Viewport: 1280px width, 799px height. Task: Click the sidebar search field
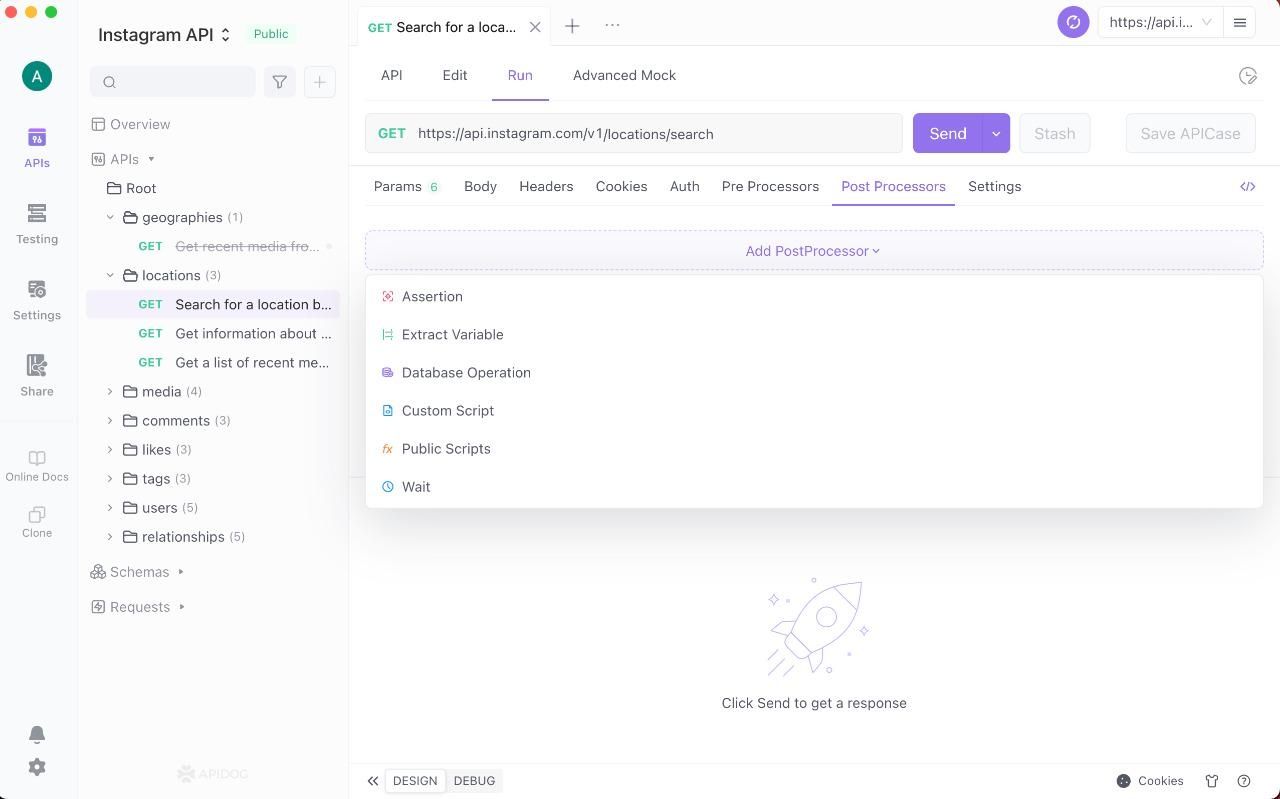(172, 82)
